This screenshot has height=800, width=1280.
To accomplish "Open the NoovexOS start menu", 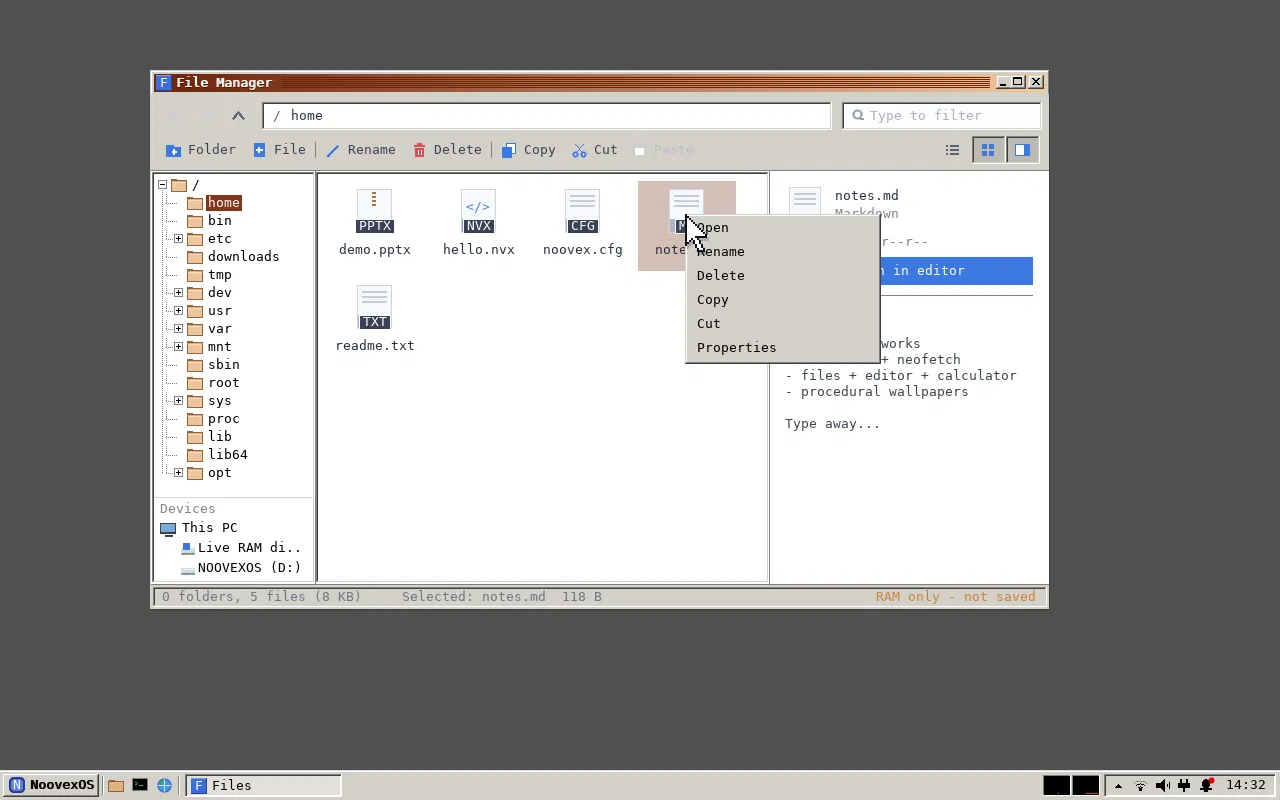I will click(x=50, y=786).
